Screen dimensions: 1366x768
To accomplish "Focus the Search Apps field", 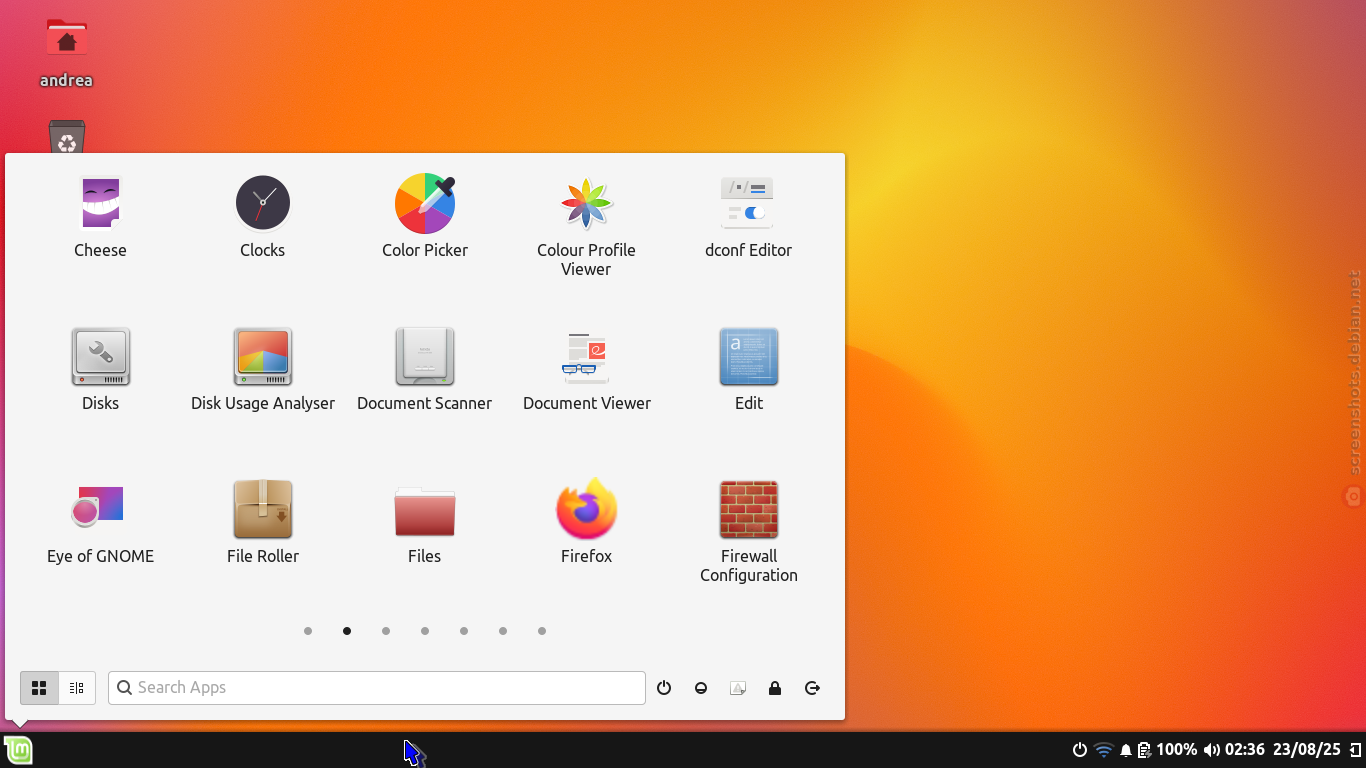I will pyautogui.click(x=377, y=688).
